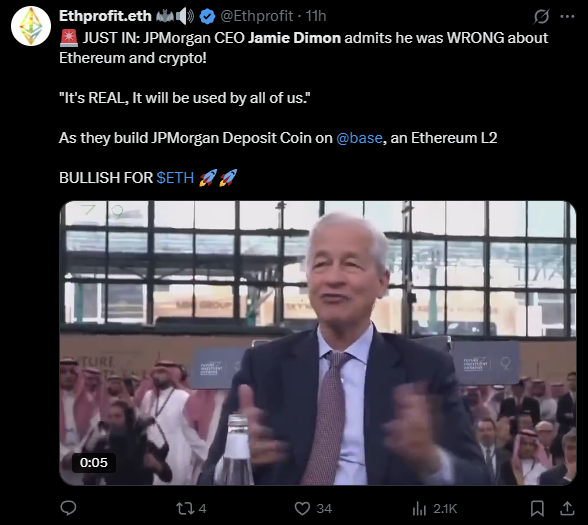The height and width of the screenshot is (525, 588).
Task: Bookmark this post
Action: pos(537,508)
